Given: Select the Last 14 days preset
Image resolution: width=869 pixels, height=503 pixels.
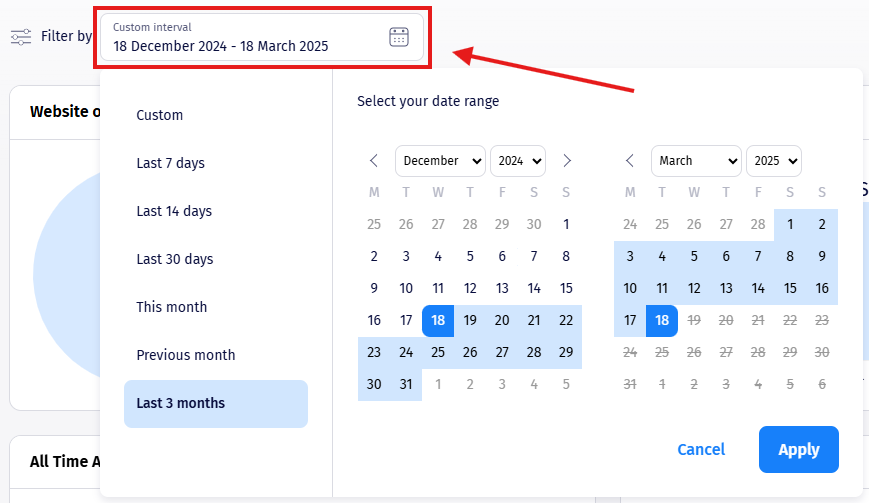Looking at the screenshot, I should 174,211.
